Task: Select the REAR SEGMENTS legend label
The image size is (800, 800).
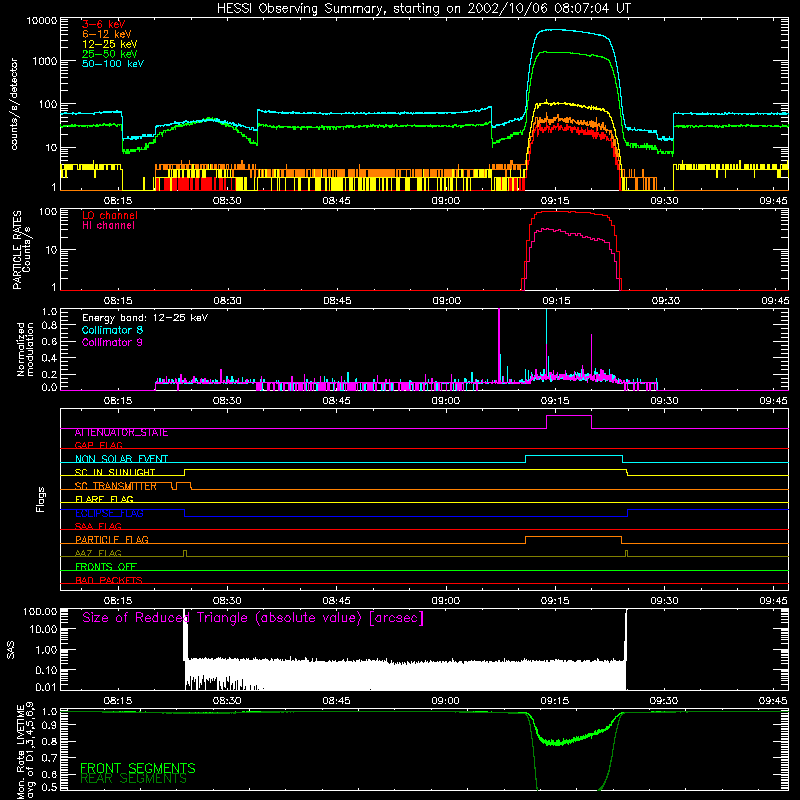Action: click(x=133, y=779)
